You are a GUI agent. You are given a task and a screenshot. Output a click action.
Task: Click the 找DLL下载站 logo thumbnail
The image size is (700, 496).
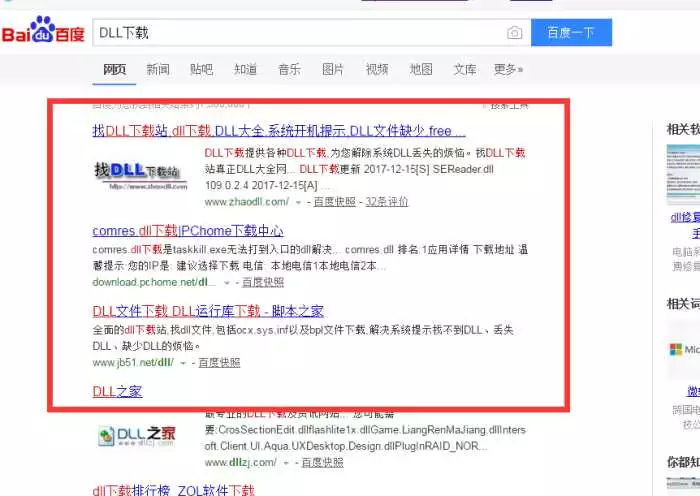pyautogui.click(x=141, y=176)
